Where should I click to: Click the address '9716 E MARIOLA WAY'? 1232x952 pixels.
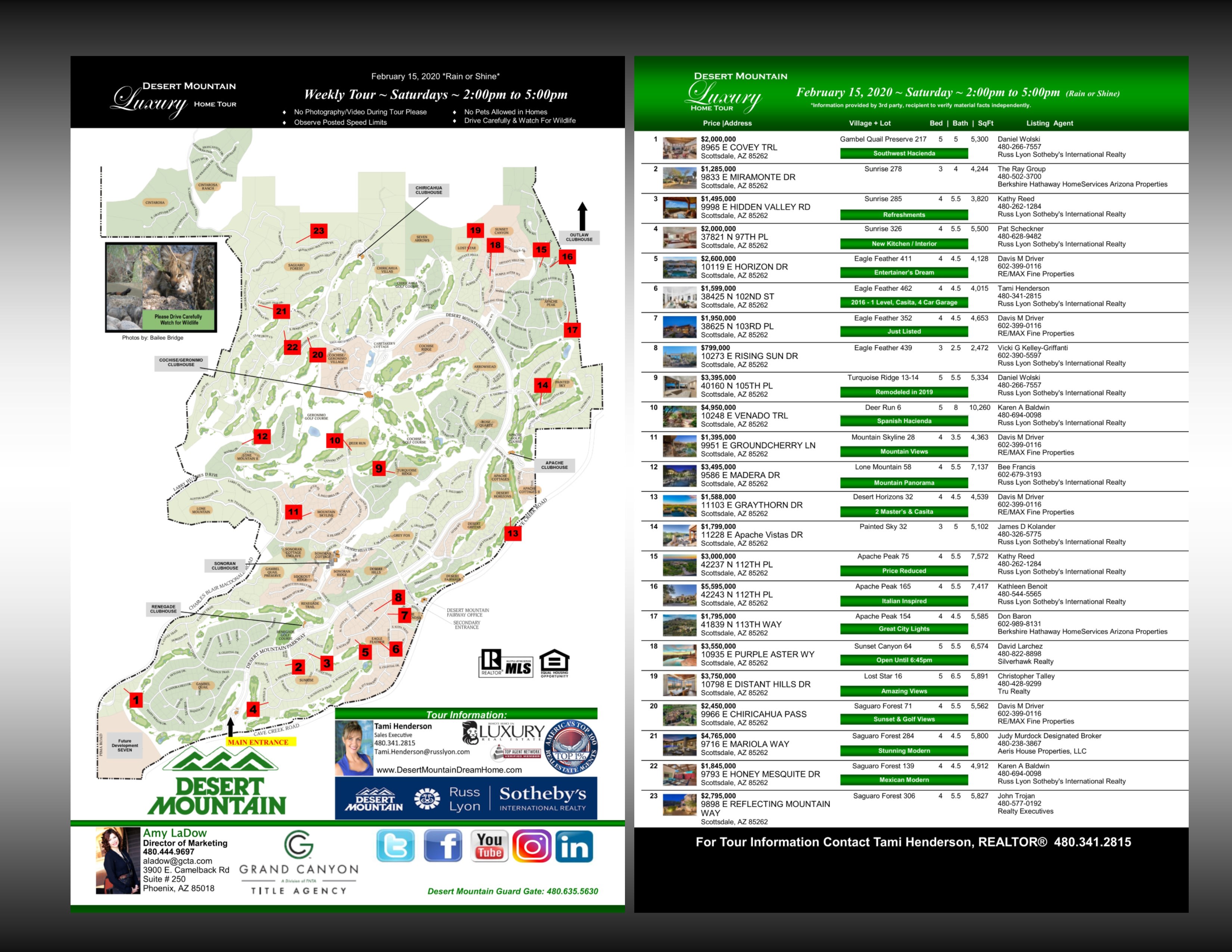(745, 744)
